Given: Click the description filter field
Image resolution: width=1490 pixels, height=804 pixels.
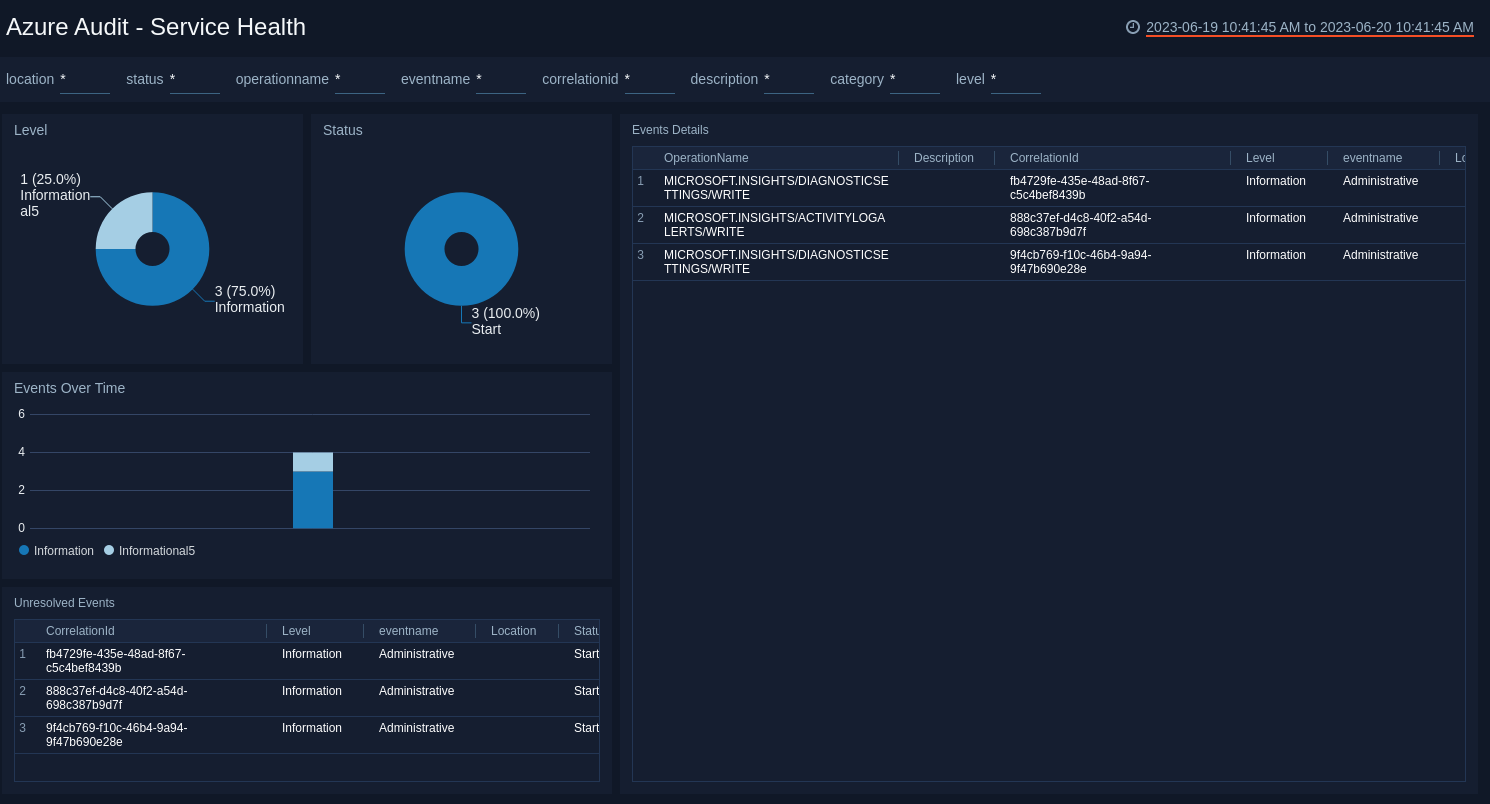Looking at the screenshot, I should pyautogui.click(x=789, y=79).
